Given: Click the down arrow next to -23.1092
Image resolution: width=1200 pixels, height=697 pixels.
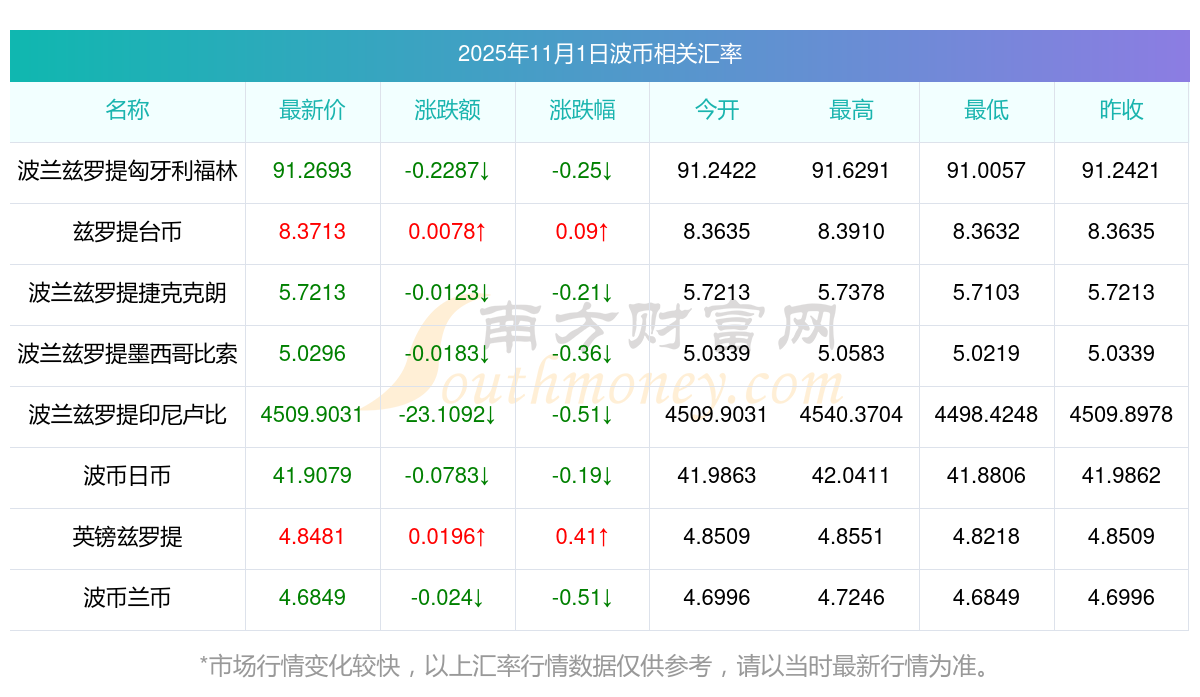Looking at the screenshot, I should (491, 414).
